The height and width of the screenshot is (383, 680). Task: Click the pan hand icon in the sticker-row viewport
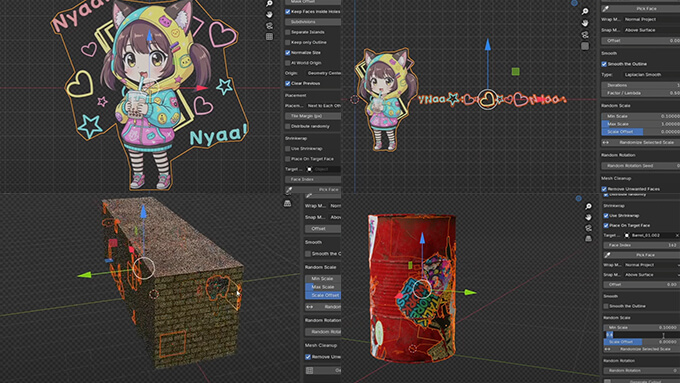tap(585, 23)
